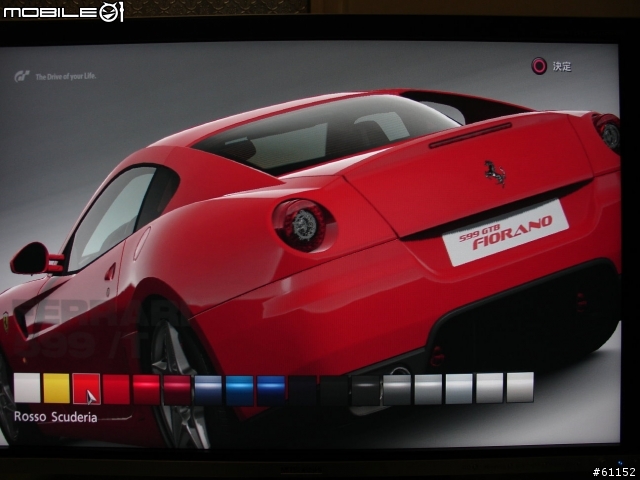
Task: Click the circle confirm button icon
Action: 539,66
